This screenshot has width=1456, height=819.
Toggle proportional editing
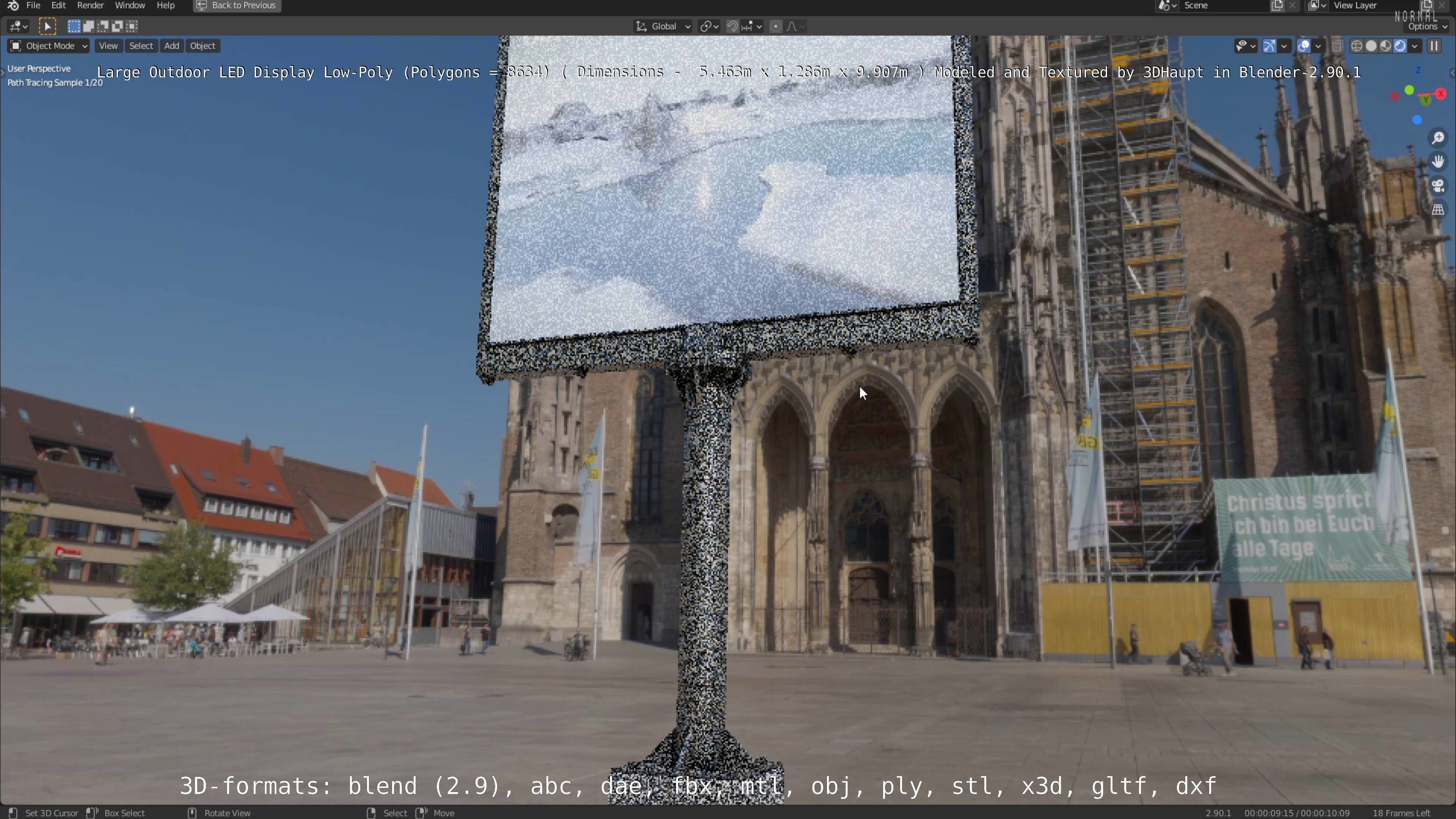[776, 26]
